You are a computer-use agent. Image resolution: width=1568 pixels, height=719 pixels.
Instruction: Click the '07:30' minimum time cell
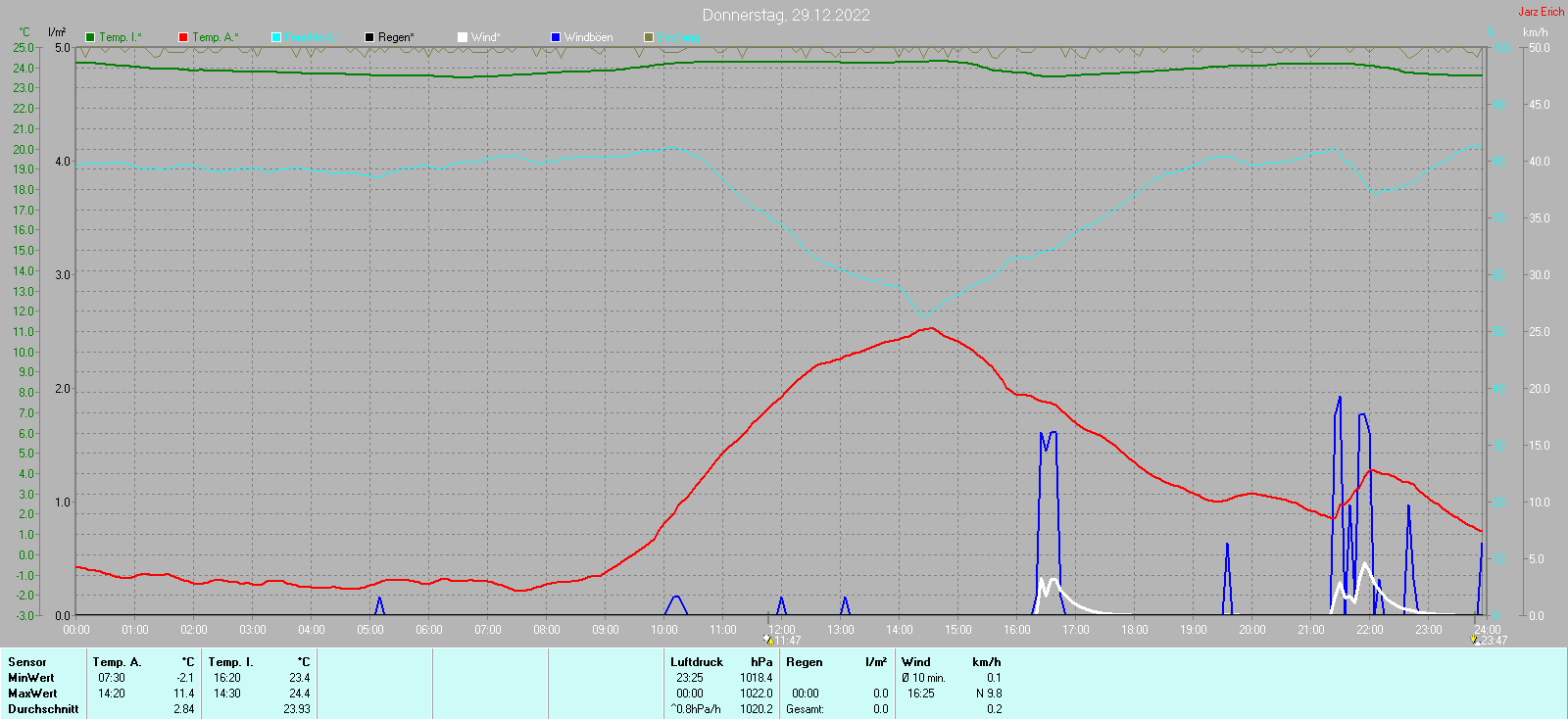[112, 678]
